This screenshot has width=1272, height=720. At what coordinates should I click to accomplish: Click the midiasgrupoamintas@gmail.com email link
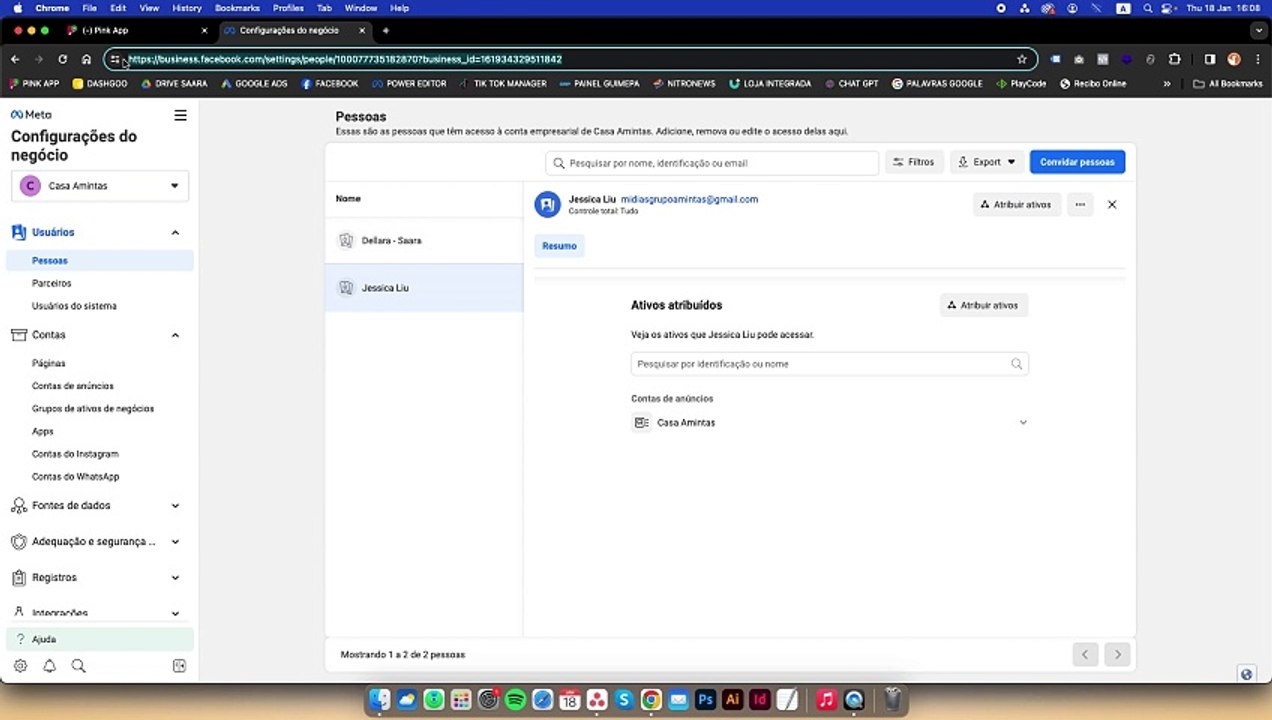(x=689, y=199)
